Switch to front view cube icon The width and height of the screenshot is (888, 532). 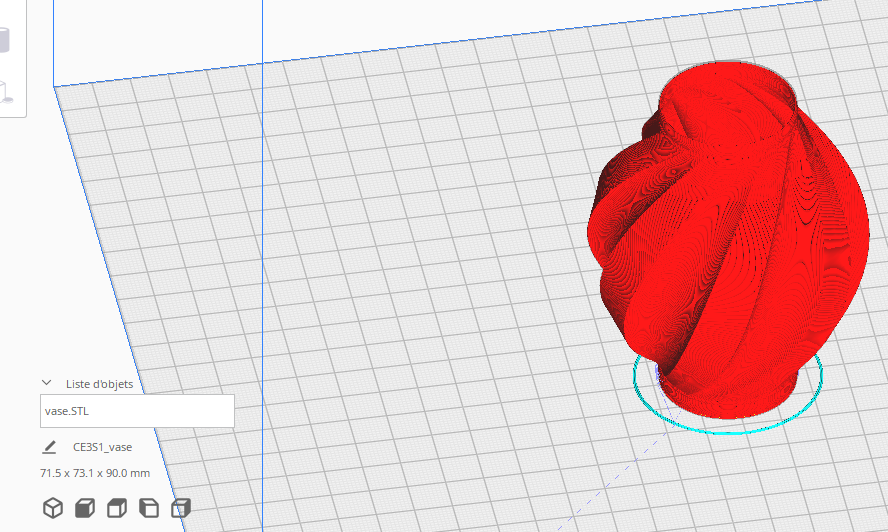pos(85,508)
